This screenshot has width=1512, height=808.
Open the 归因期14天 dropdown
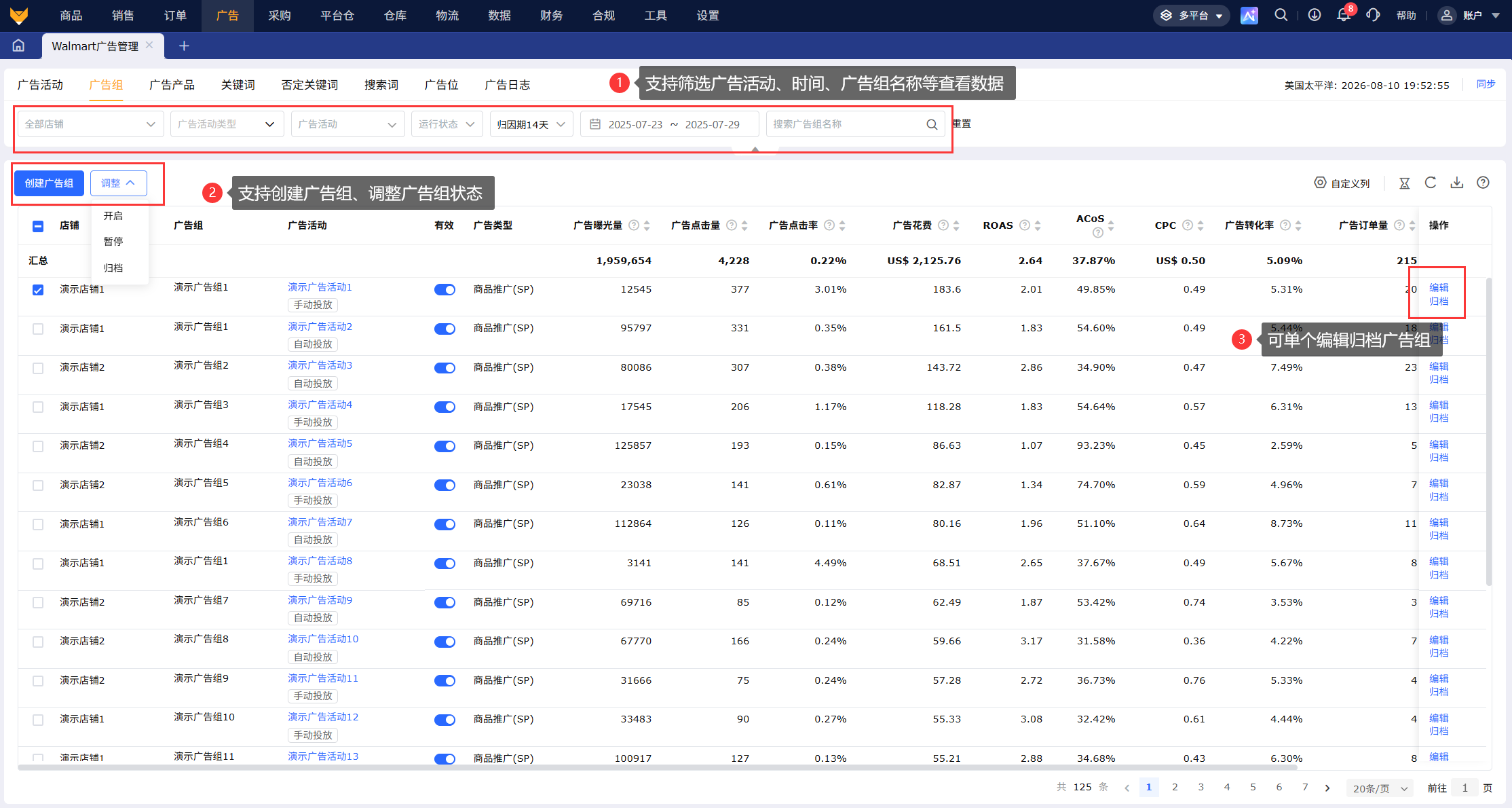click(x=531, y=124)
